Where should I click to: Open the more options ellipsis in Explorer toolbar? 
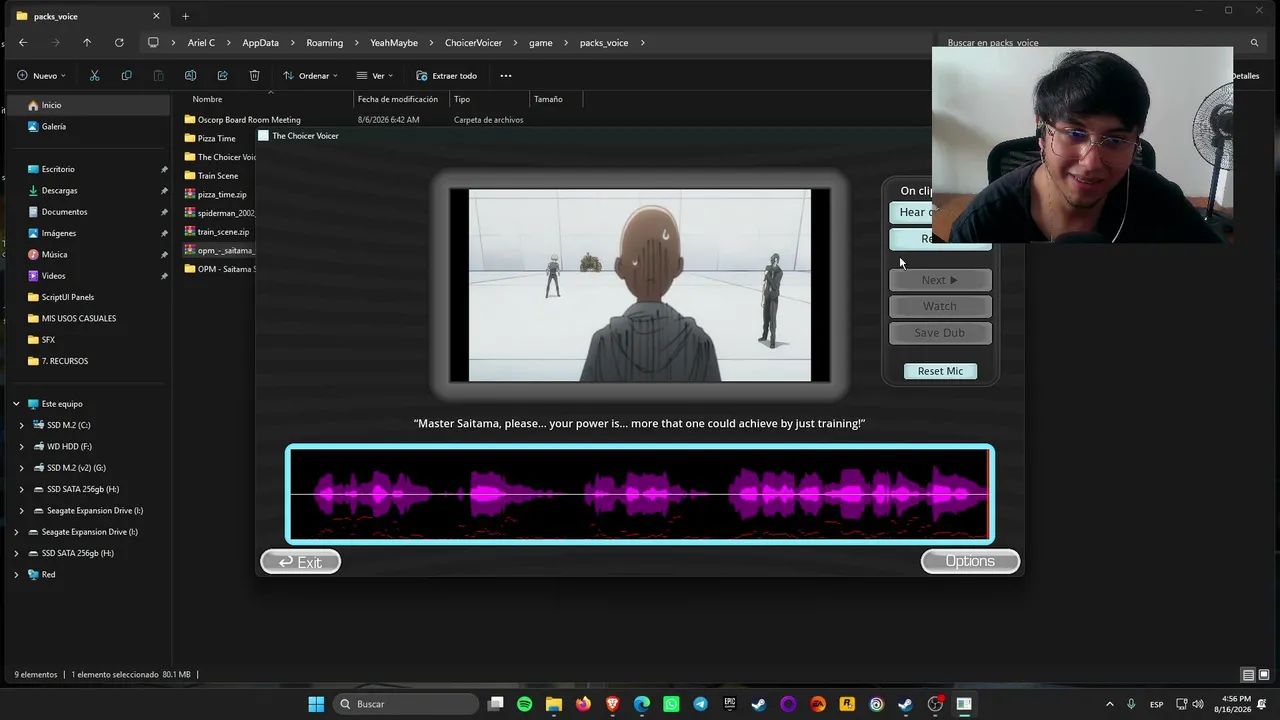click(x=506, y=76)
